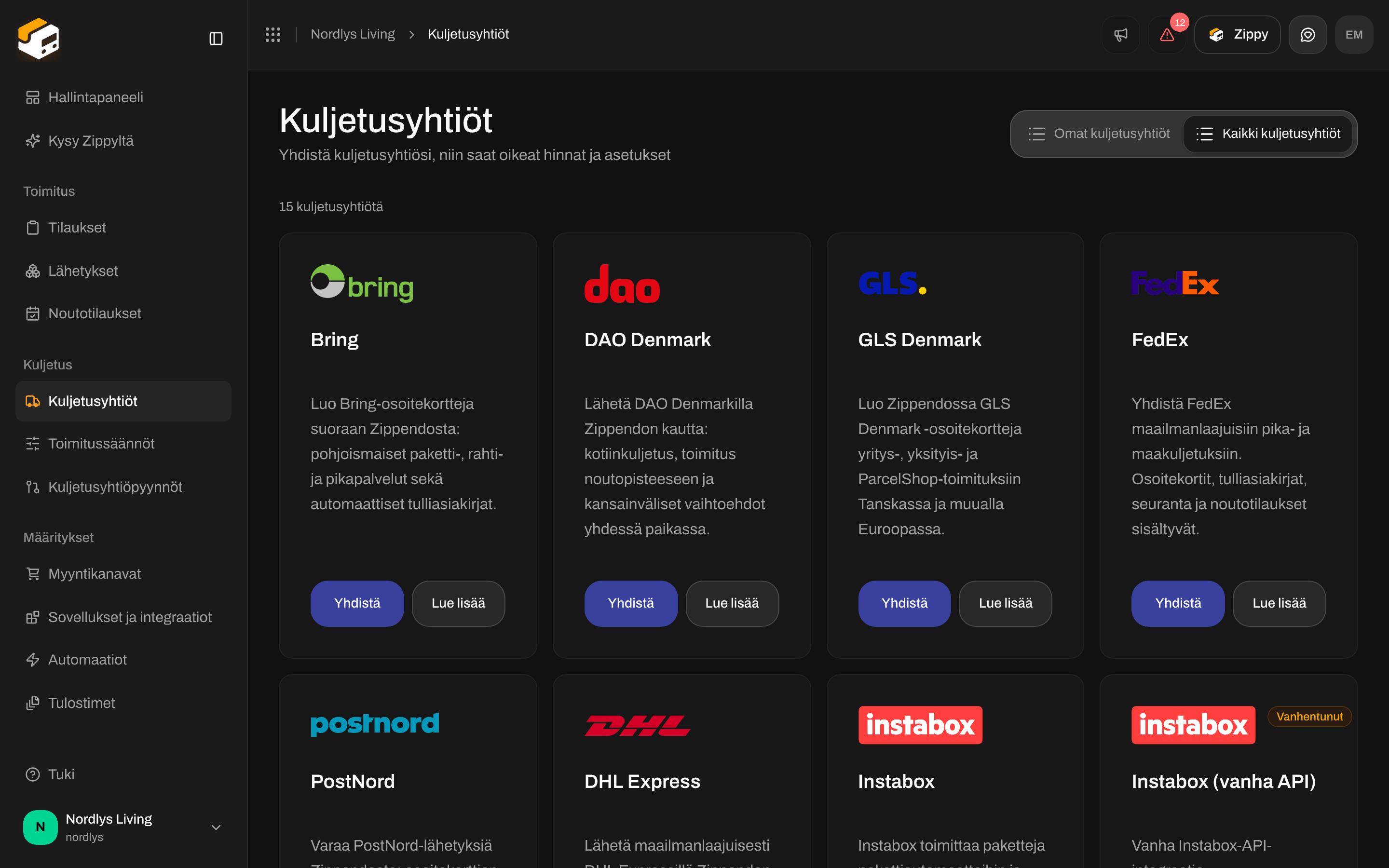Click the Kuljetusyhtiöt truck icon

[x=33, y=401]
